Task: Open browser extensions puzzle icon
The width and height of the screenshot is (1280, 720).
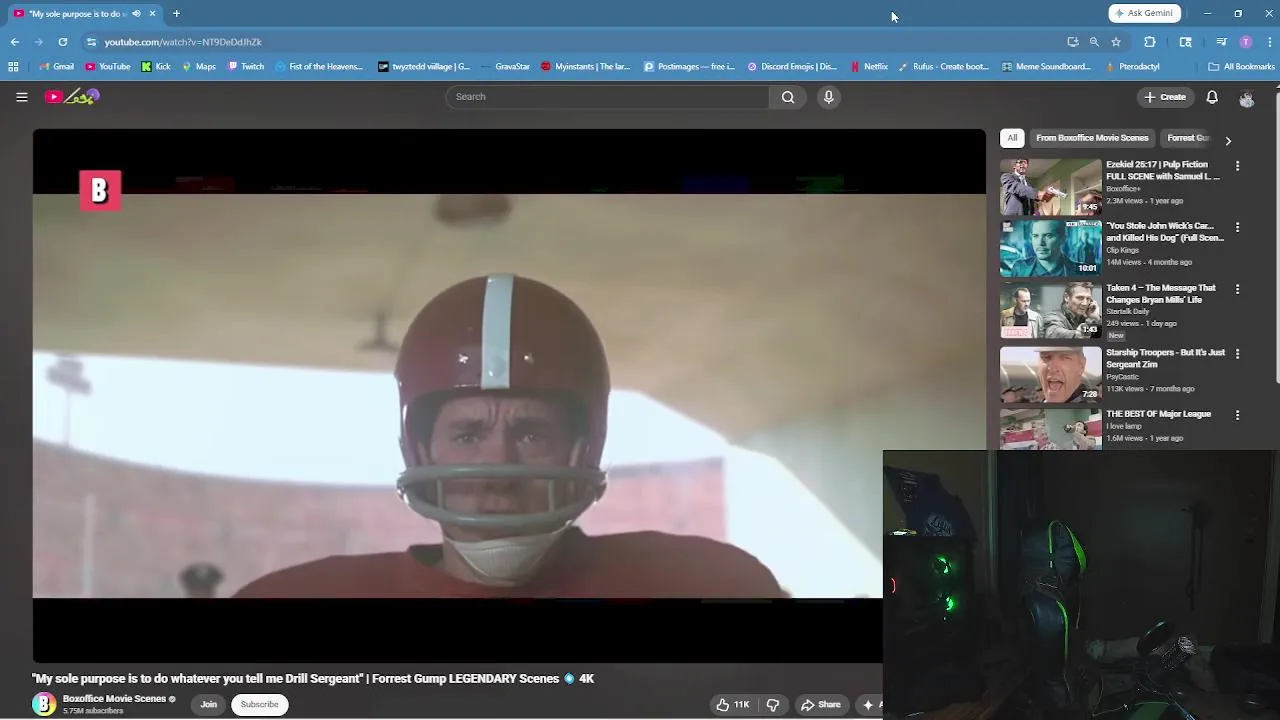Action: [x=1149, y=42]
